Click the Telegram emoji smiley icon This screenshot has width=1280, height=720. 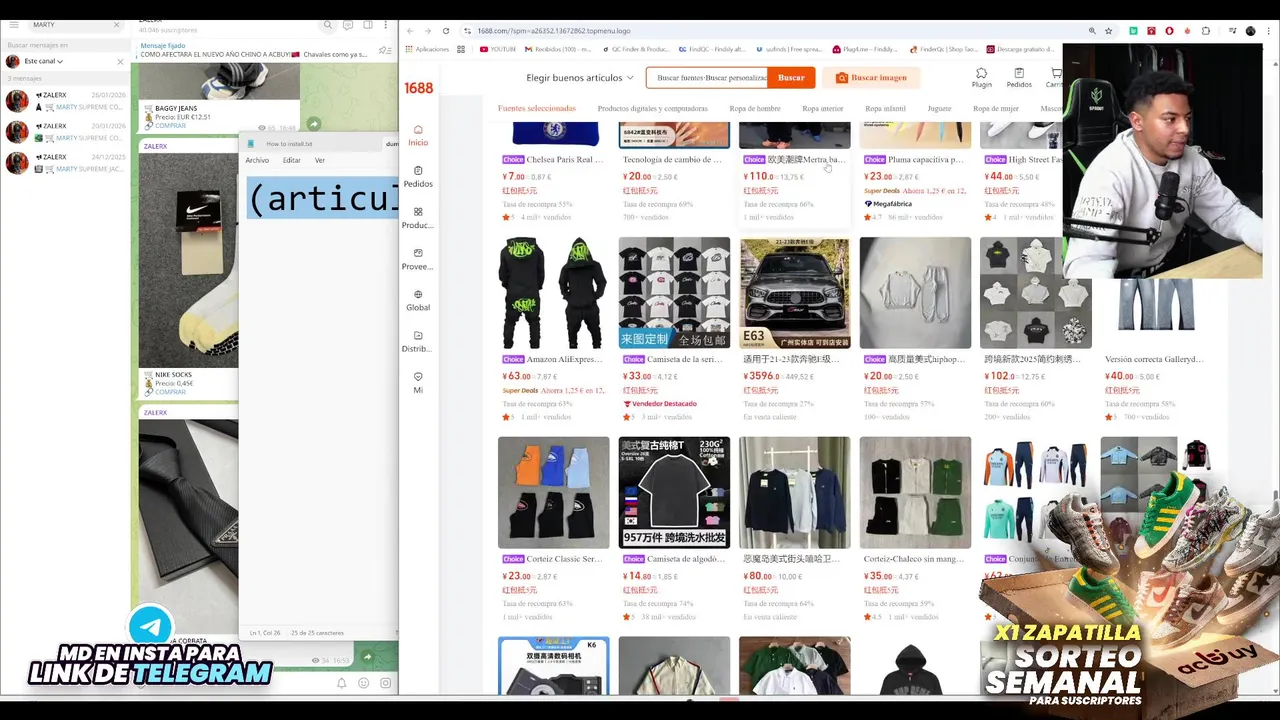tap(363, 683)
